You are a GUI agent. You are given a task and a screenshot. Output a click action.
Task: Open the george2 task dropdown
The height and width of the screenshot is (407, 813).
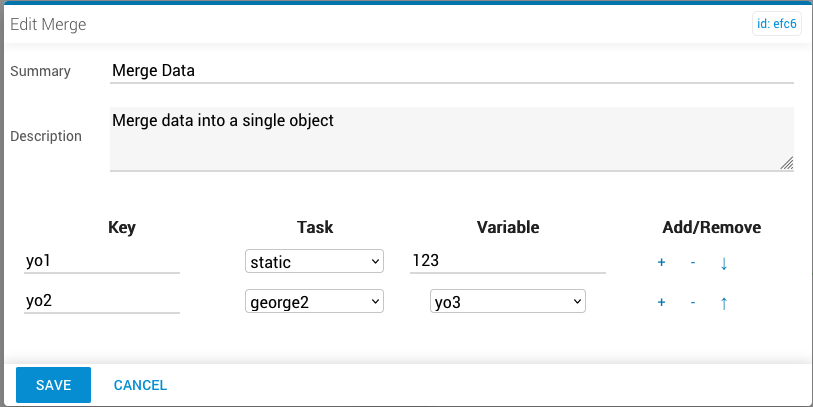(314, 301)
